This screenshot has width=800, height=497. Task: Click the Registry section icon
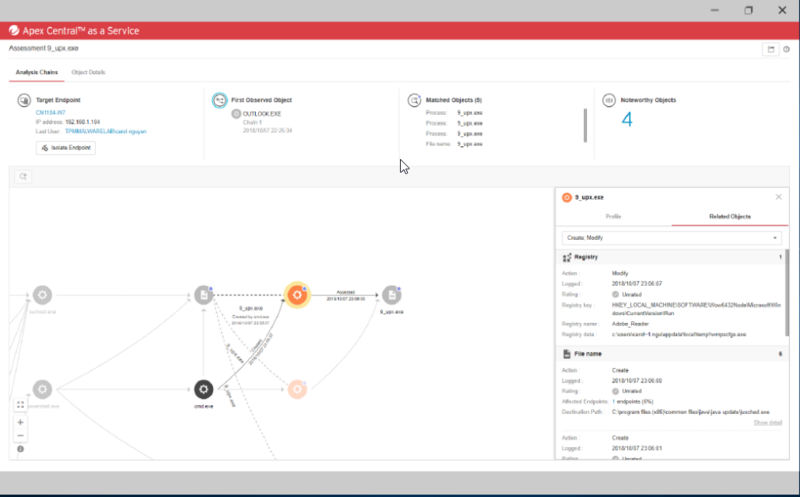567,257
